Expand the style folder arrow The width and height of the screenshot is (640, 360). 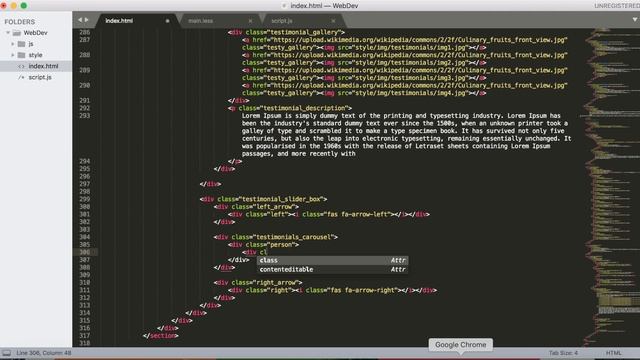tap(13, 55)
